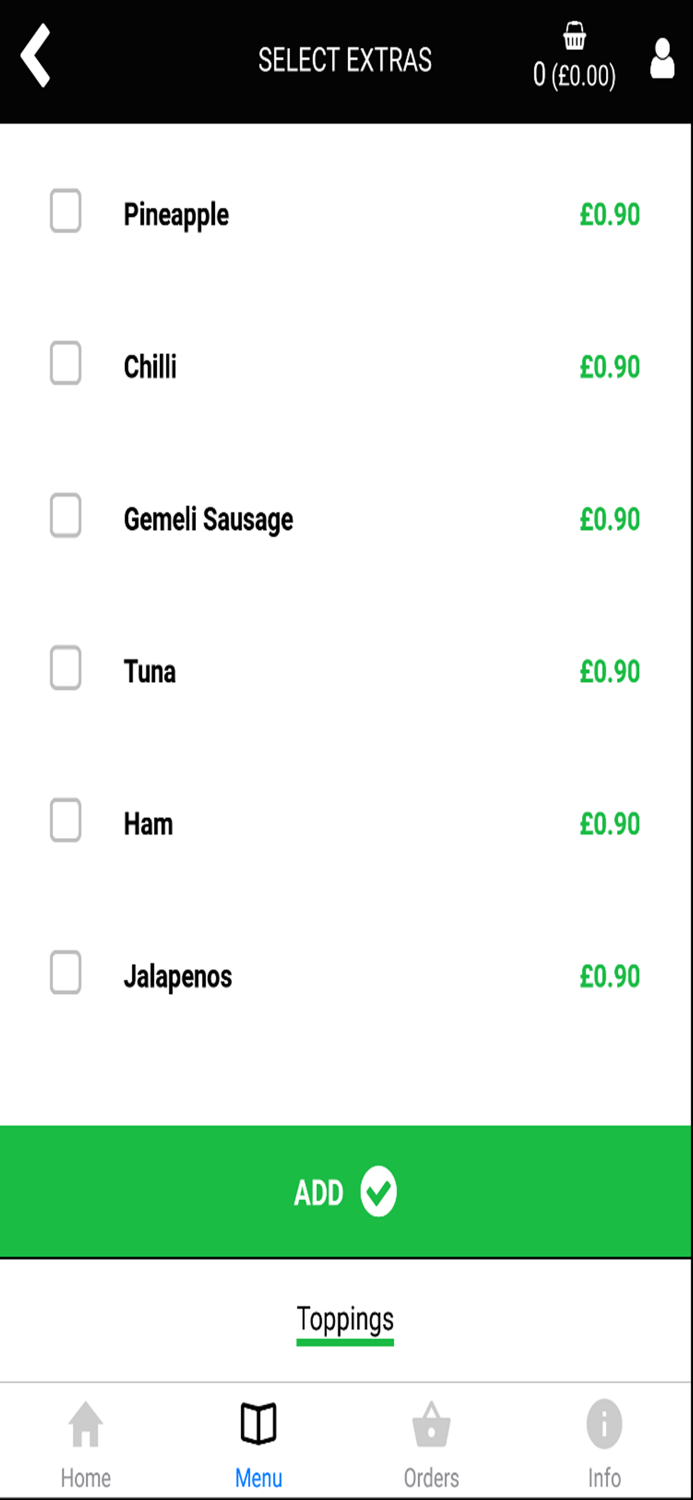Tick the Tuna topping checkbox

pyautogui.click(x=65, y=669)
